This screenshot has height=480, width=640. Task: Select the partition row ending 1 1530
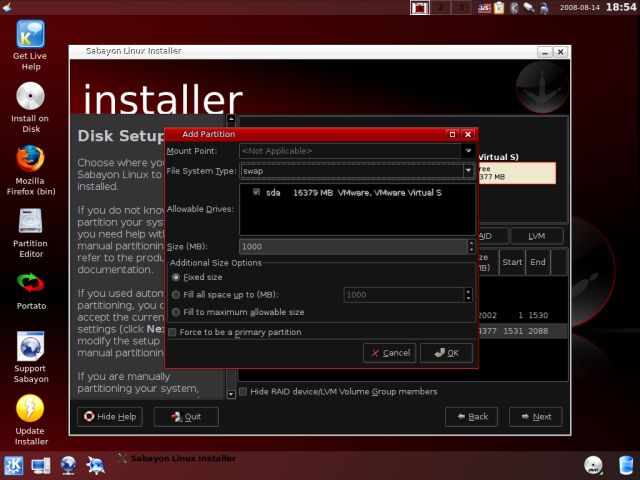point(522,315)
